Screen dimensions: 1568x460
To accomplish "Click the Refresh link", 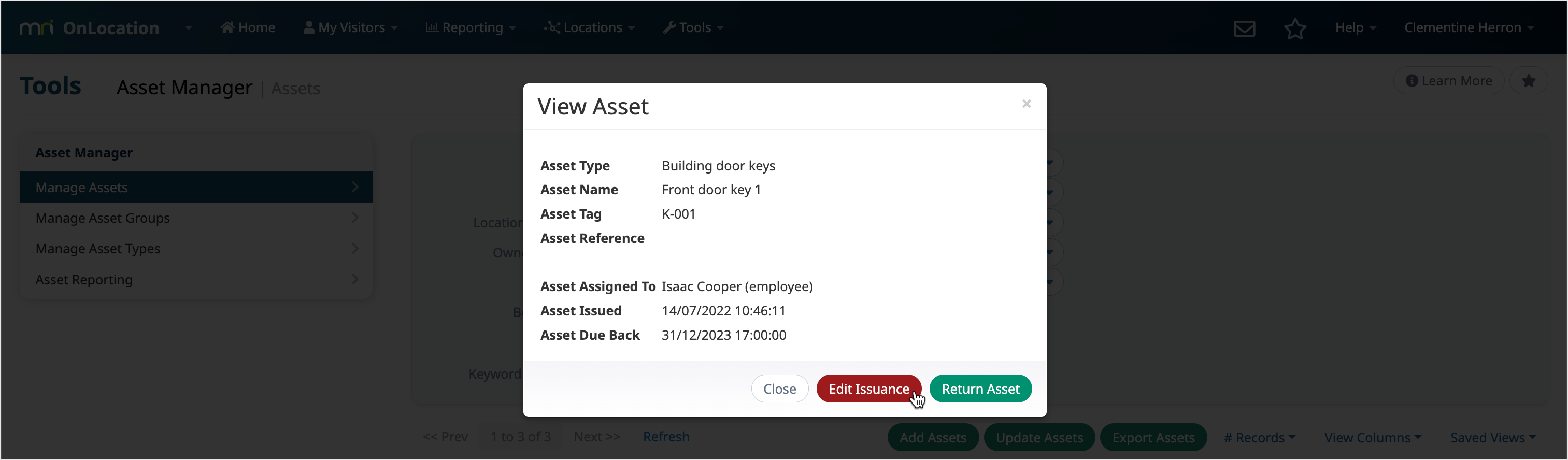I will [666, 437].
